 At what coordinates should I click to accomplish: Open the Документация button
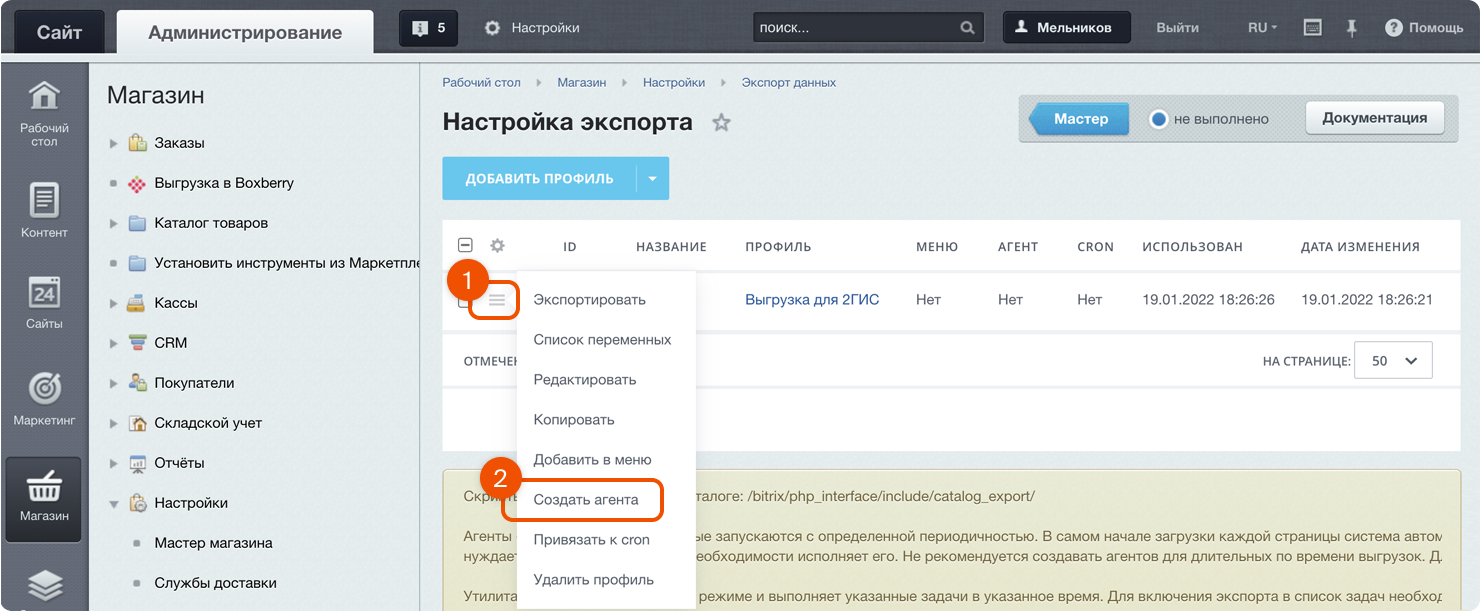[1374, 117]
